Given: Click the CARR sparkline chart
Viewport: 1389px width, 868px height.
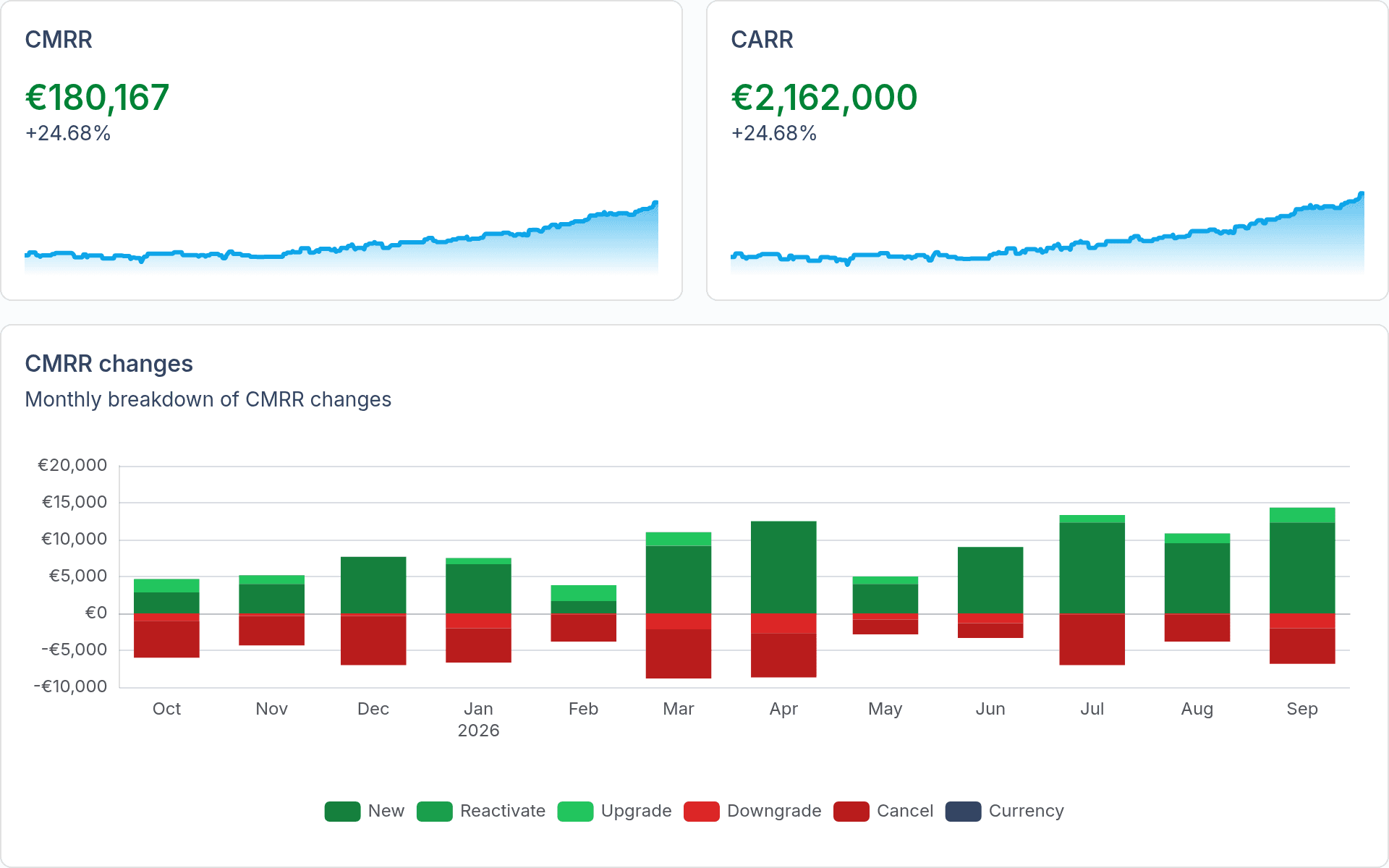Looking at the screenshot, I should 1048,232.
